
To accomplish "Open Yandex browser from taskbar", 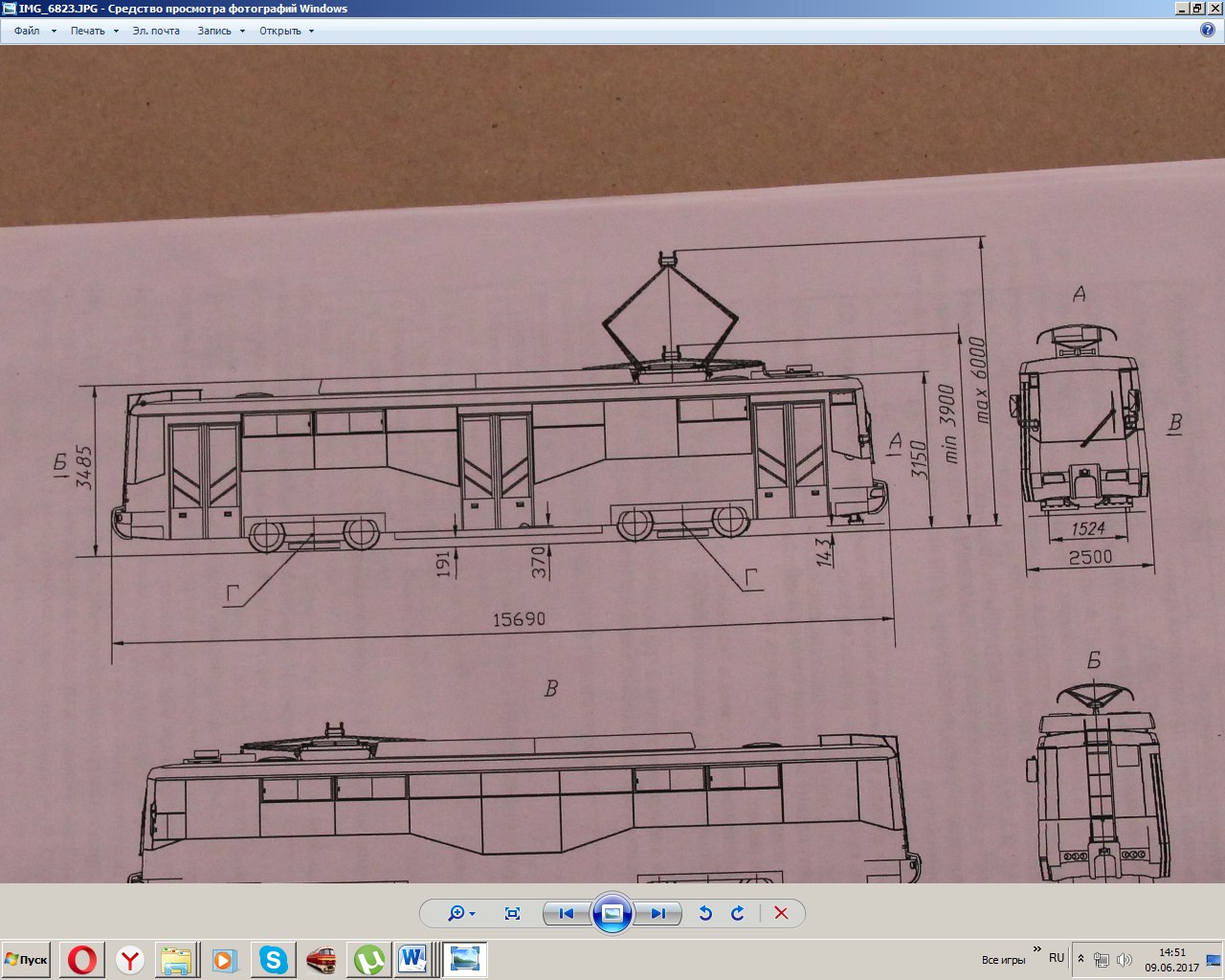I will click(130, 959).
